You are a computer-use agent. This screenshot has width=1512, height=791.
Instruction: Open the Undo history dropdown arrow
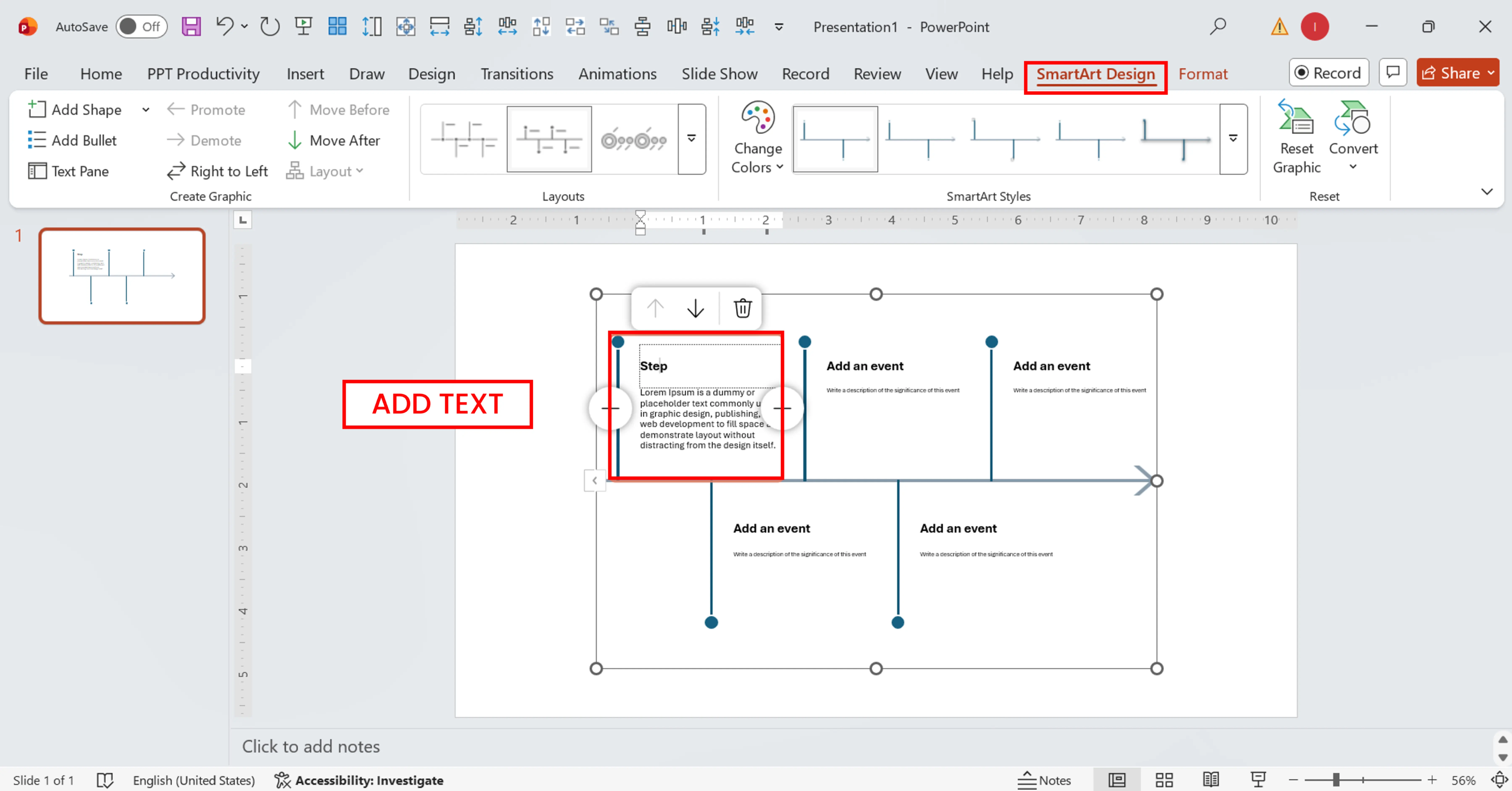(244, 26)
